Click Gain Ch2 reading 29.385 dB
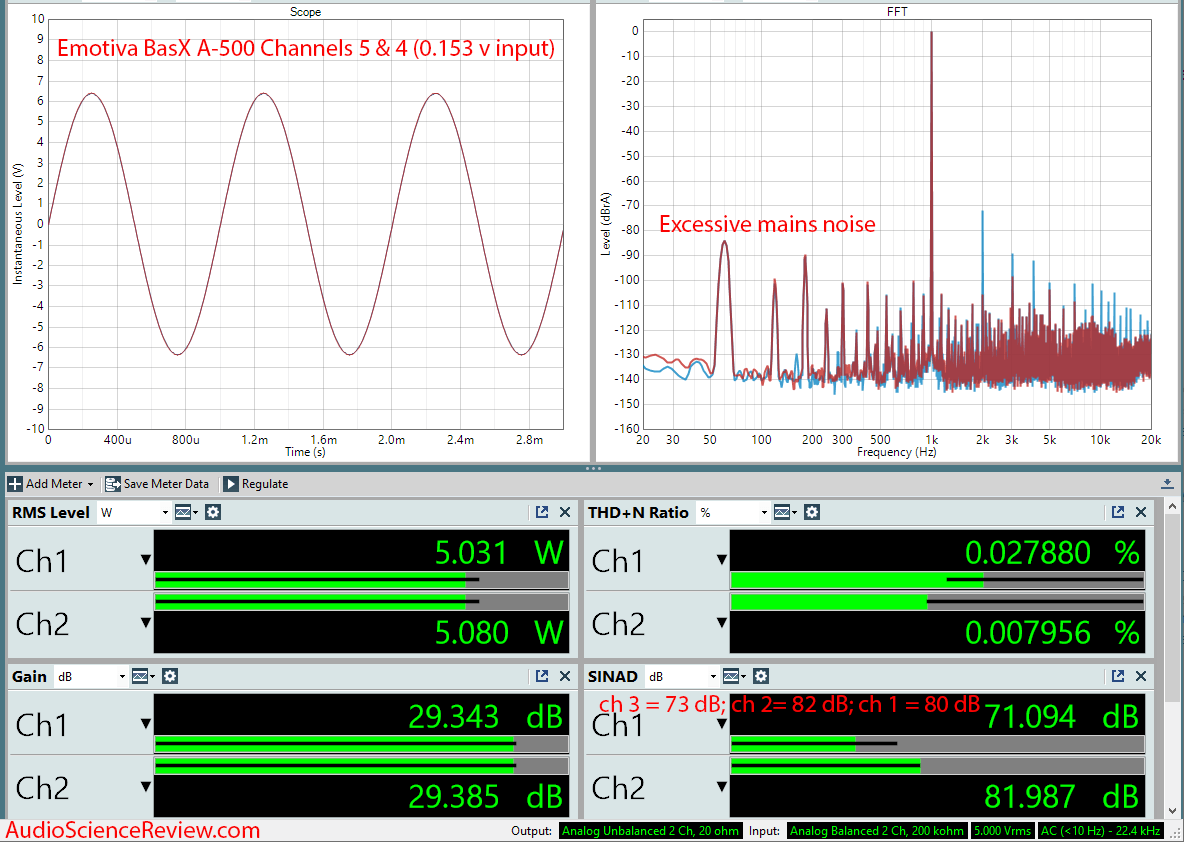1184x842 pixels. pos(486,797)
